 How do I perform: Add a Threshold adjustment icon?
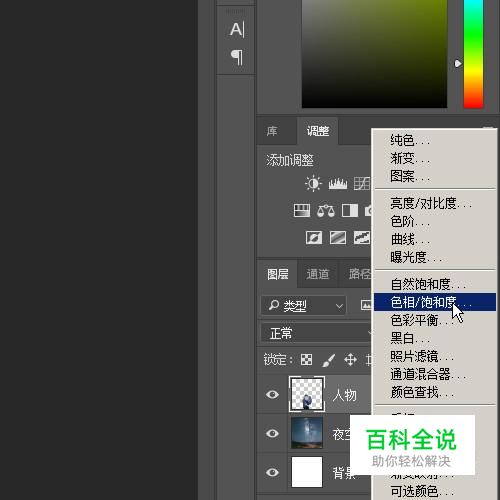362,238
